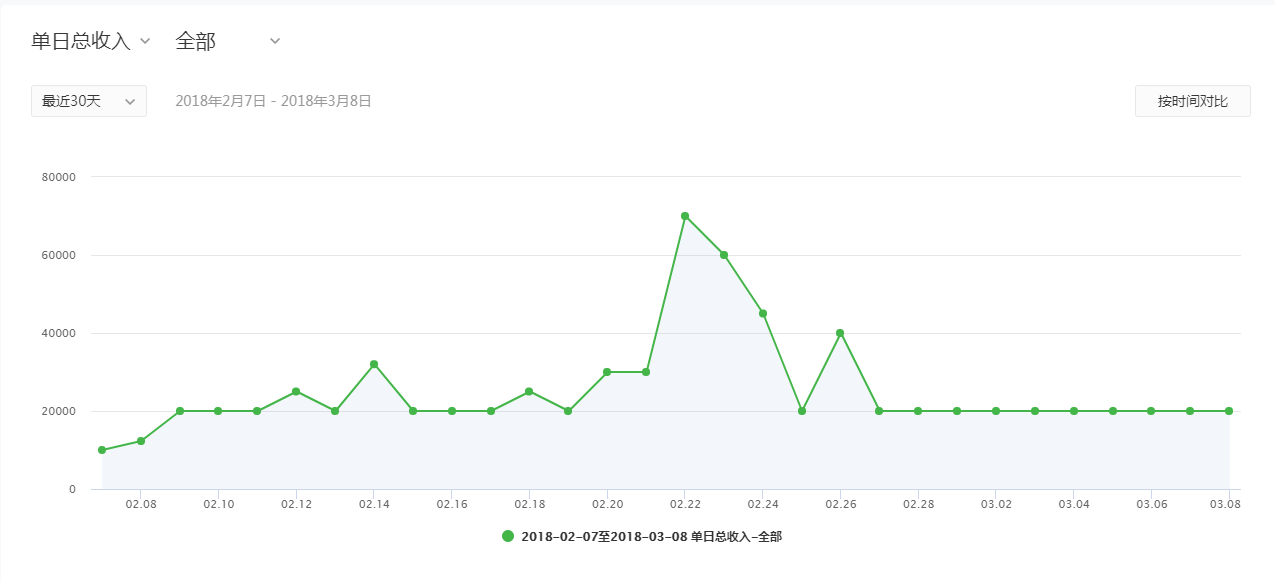Select the peak data point on 02.22
The height and width of the screenshot is (582, 1275).
tap(685, 216)
